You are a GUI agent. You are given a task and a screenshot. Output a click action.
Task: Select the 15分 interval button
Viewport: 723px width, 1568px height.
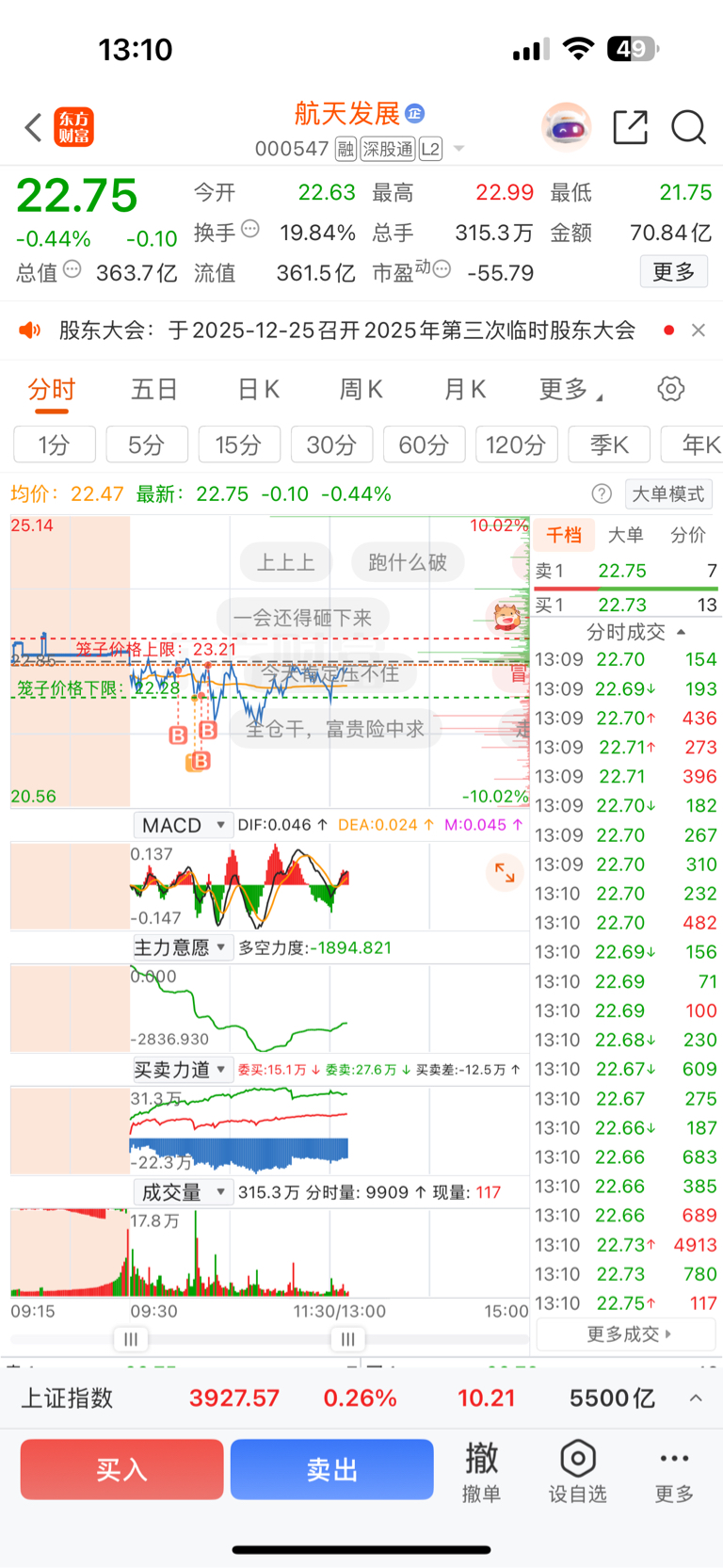coord(239,445)
